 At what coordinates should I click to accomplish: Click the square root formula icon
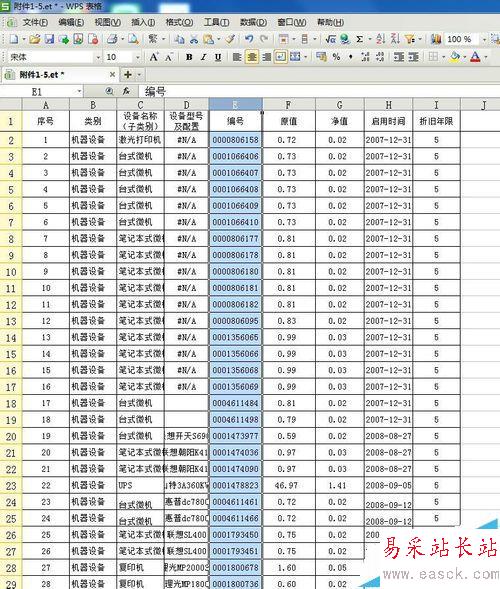pos(331,39)
